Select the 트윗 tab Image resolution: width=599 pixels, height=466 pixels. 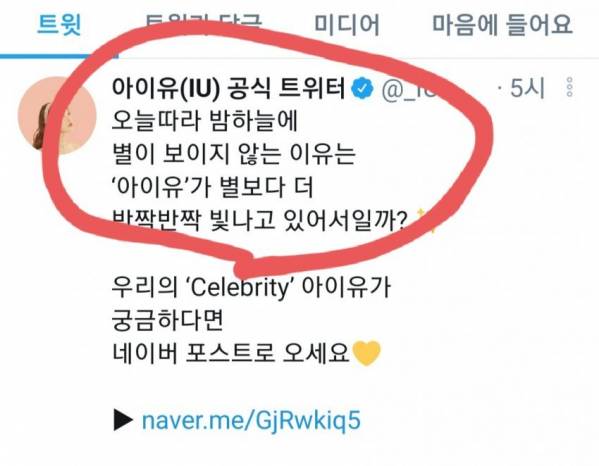tap(60, 24)
